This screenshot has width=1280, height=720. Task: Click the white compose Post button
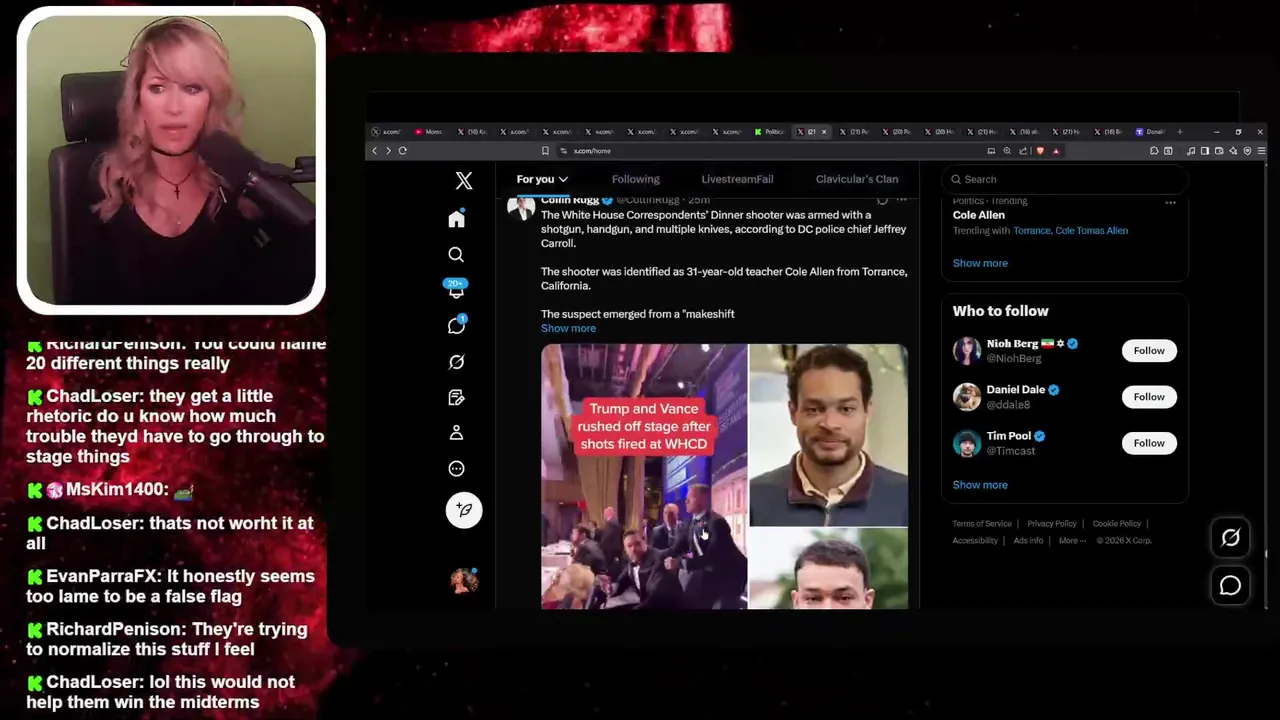click(464, 510)
